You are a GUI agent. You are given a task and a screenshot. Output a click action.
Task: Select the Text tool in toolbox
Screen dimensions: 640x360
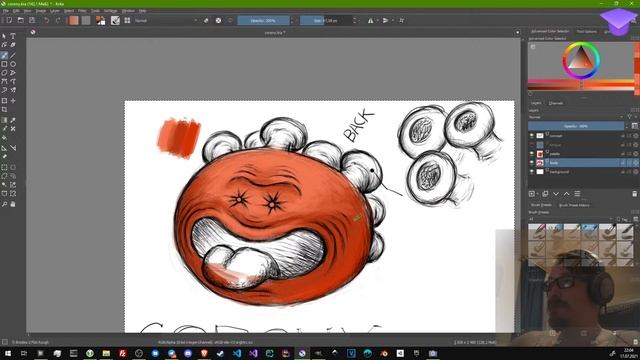(13, 36)
